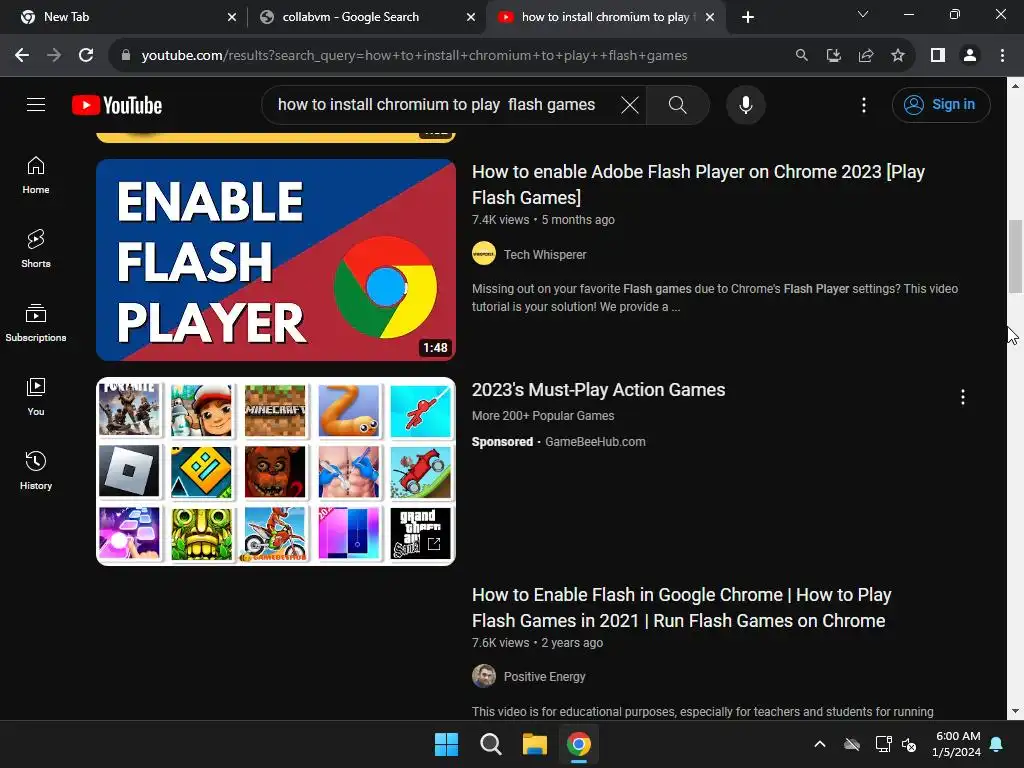Screen dimensions: 1024x768
Task: Open the network tray icon
Action: [883, 744]
